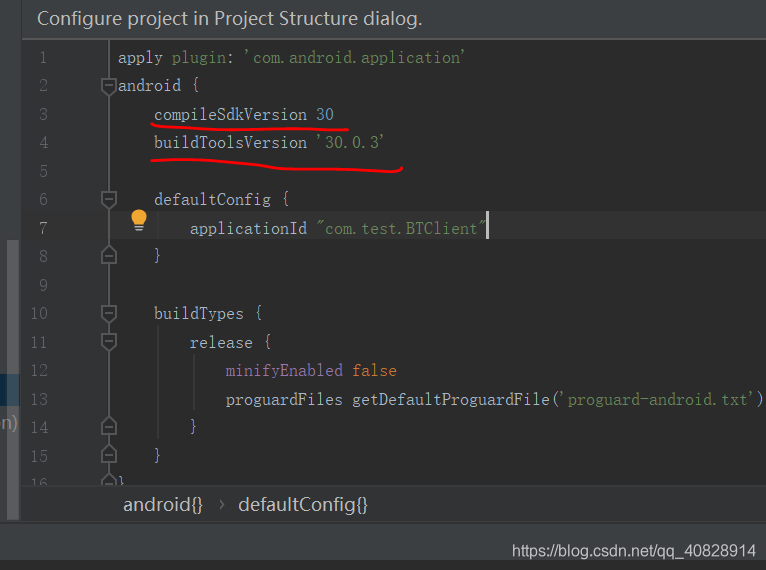Click line number 1 in gutter
The image size is (766, 570).
click(43, 58)
